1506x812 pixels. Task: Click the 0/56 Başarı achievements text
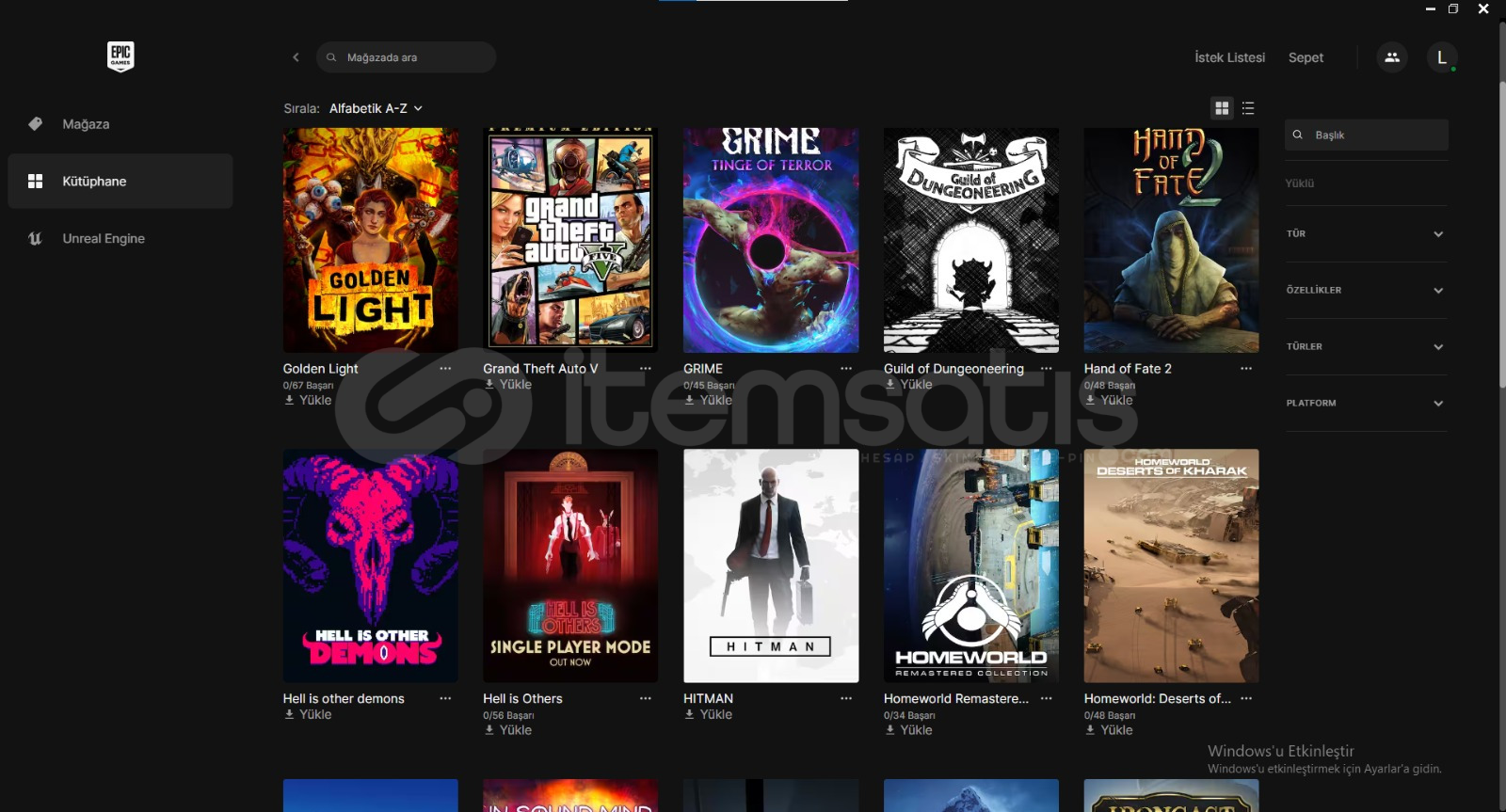pos(508,715)
